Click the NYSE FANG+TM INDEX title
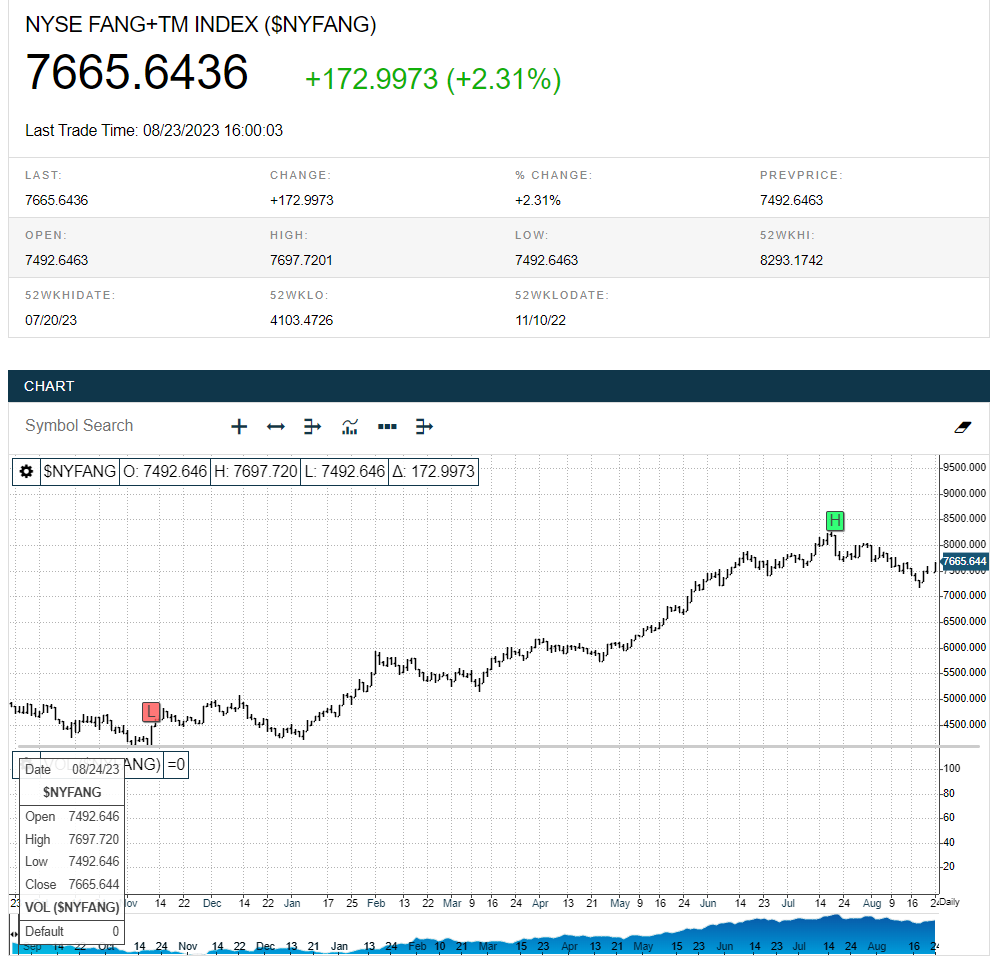The image size is (996, 967). click(201, 25)
